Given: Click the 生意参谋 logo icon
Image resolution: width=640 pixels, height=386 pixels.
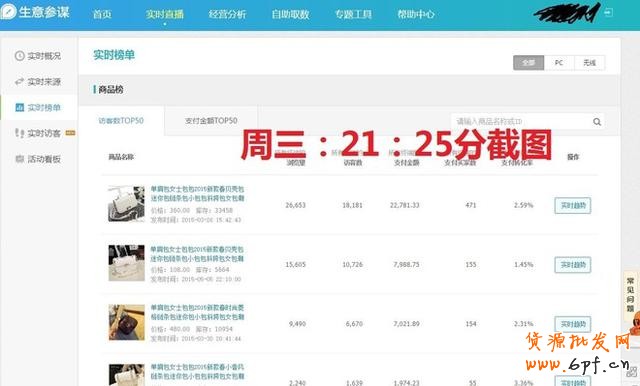Looking at the screenshot, I should [8, 11].
